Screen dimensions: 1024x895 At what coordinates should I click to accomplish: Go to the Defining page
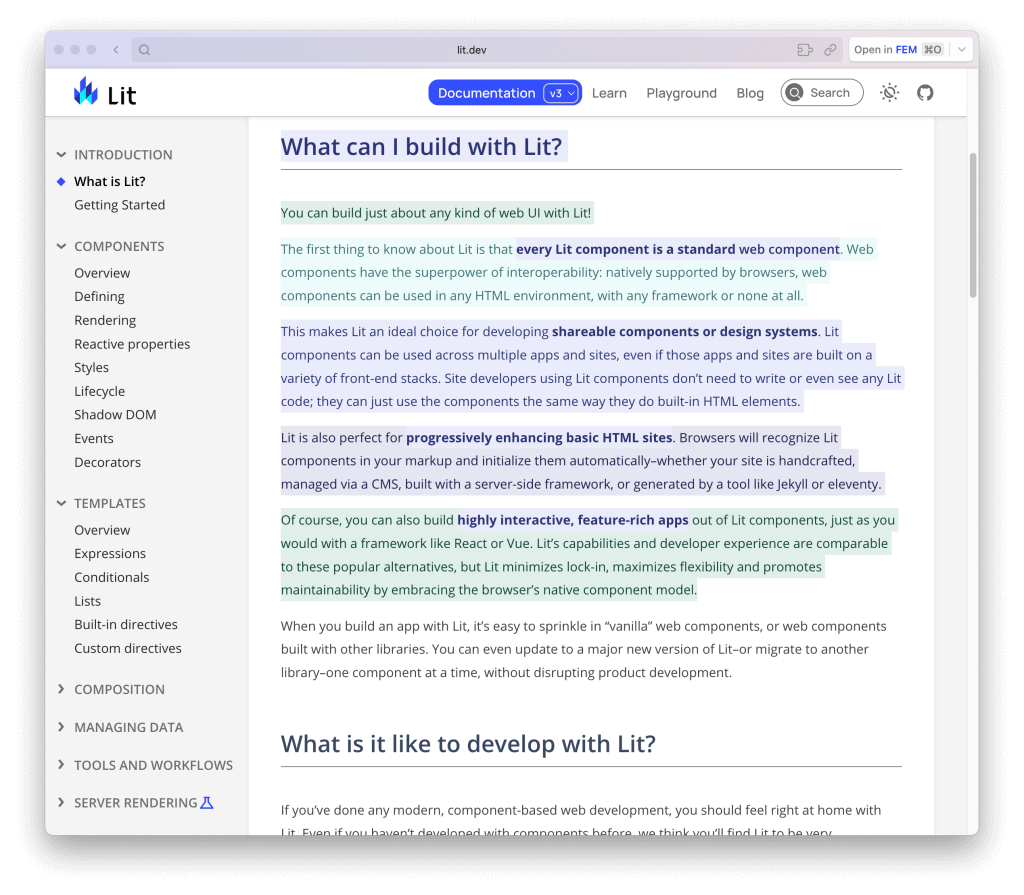click(99, 297)
